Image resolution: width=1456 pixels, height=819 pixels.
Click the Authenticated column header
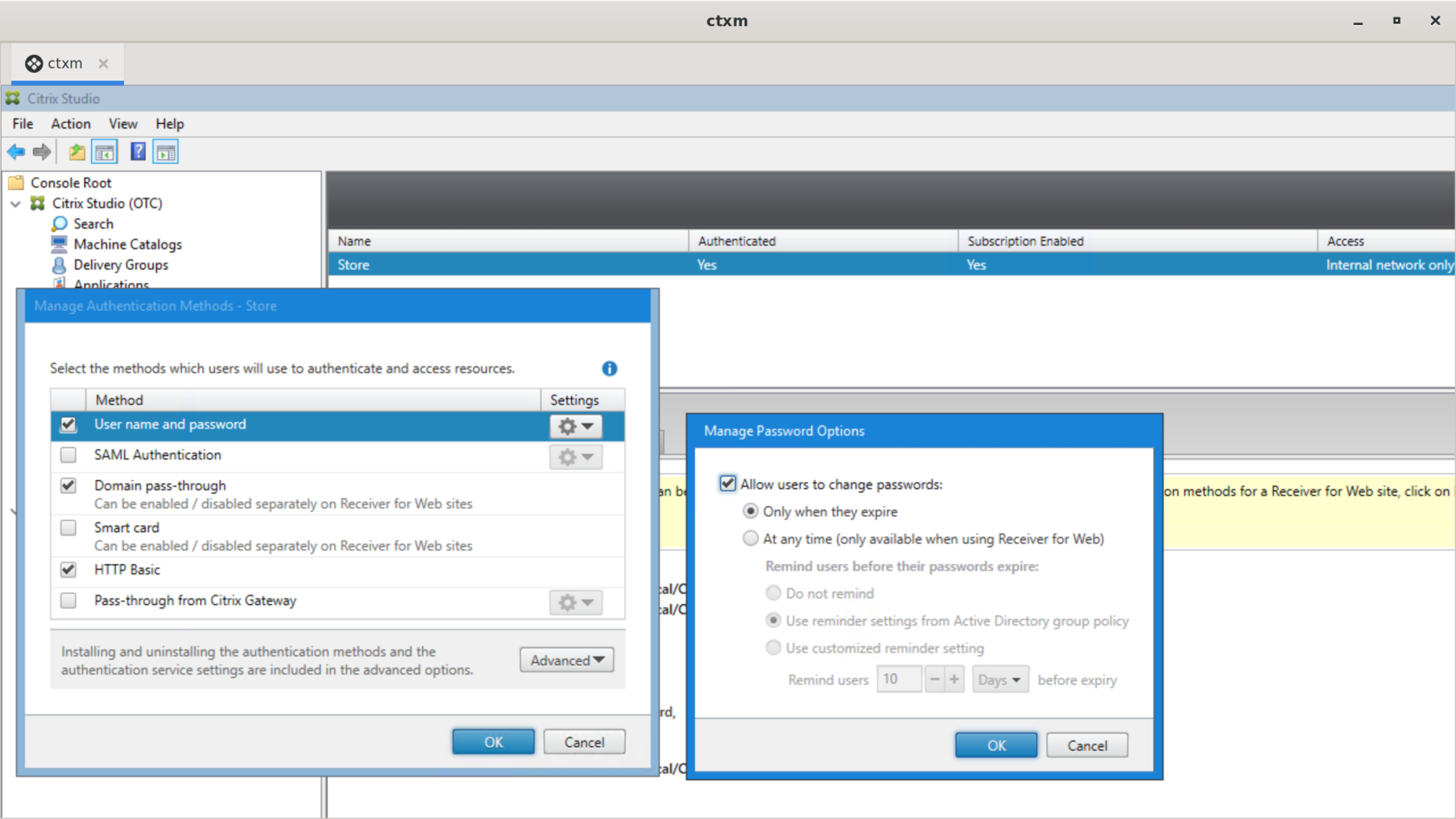[x=823, y=241]
